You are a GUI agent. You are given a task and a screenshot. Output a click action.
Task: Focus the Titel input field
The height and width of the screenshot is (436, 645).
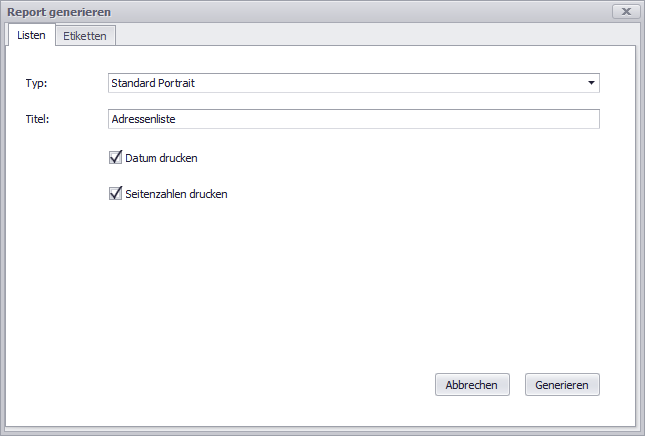(353, 119)
